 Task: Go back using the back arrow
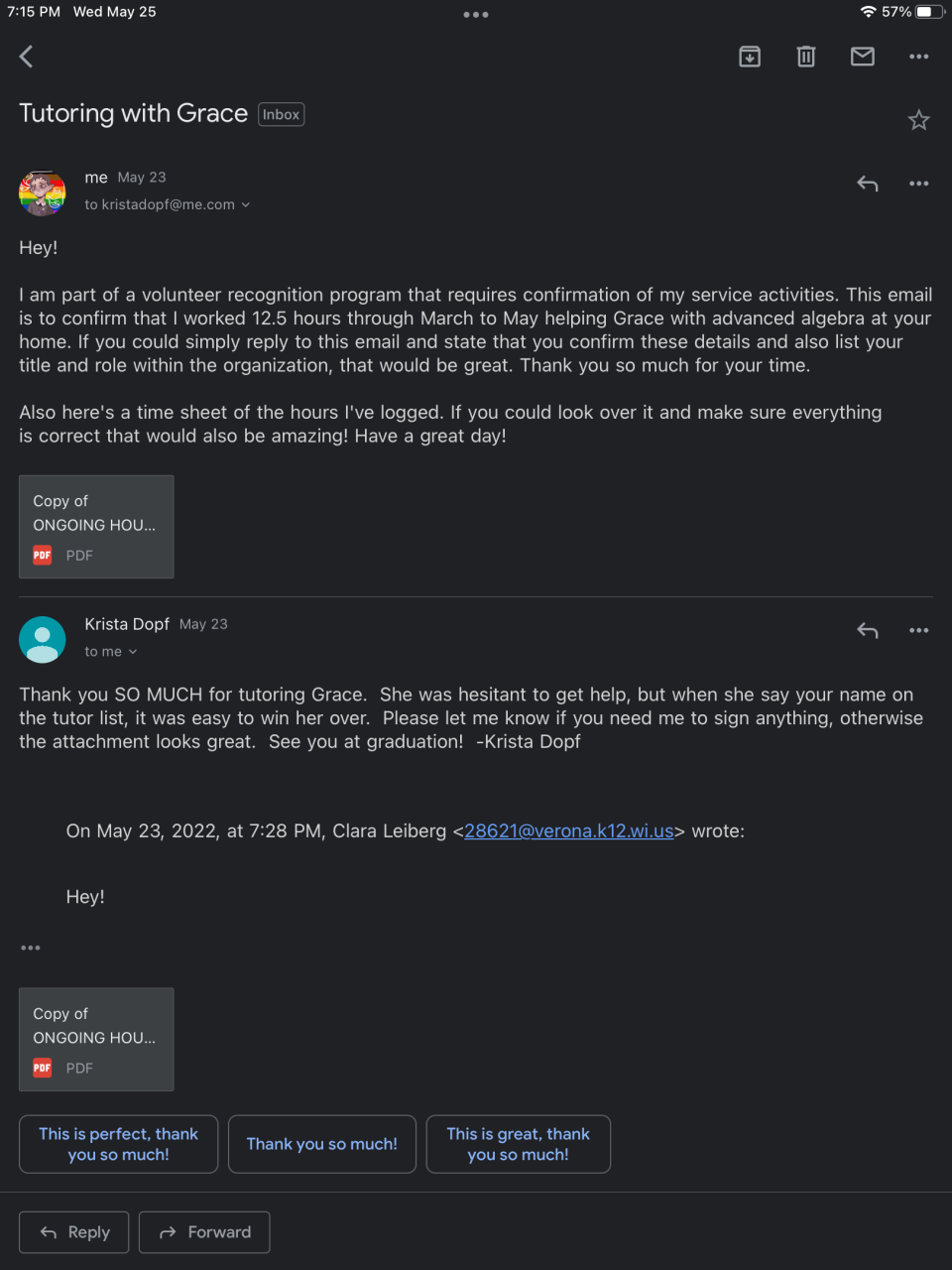click(x=27, y=57)
